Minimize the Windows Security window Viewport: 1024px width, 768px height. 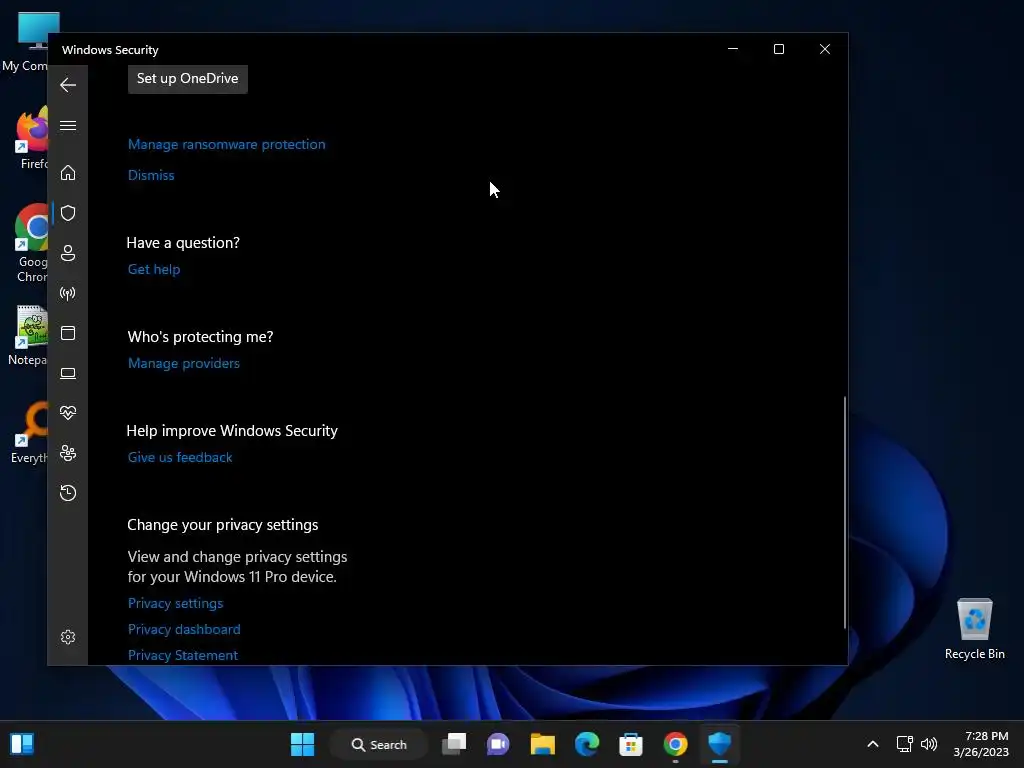[733, 49]
